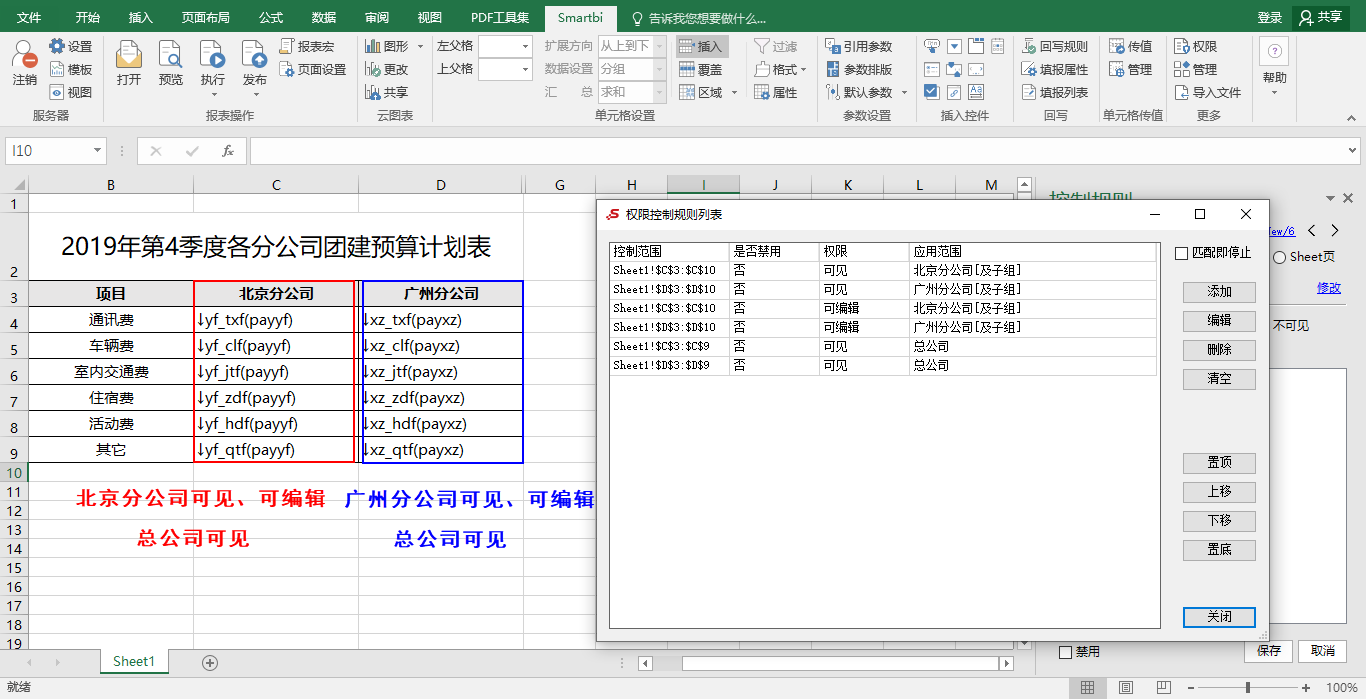Click zoom in plus button
1366x699 pixels.
pyautogui.click(x=1307, y=687)
